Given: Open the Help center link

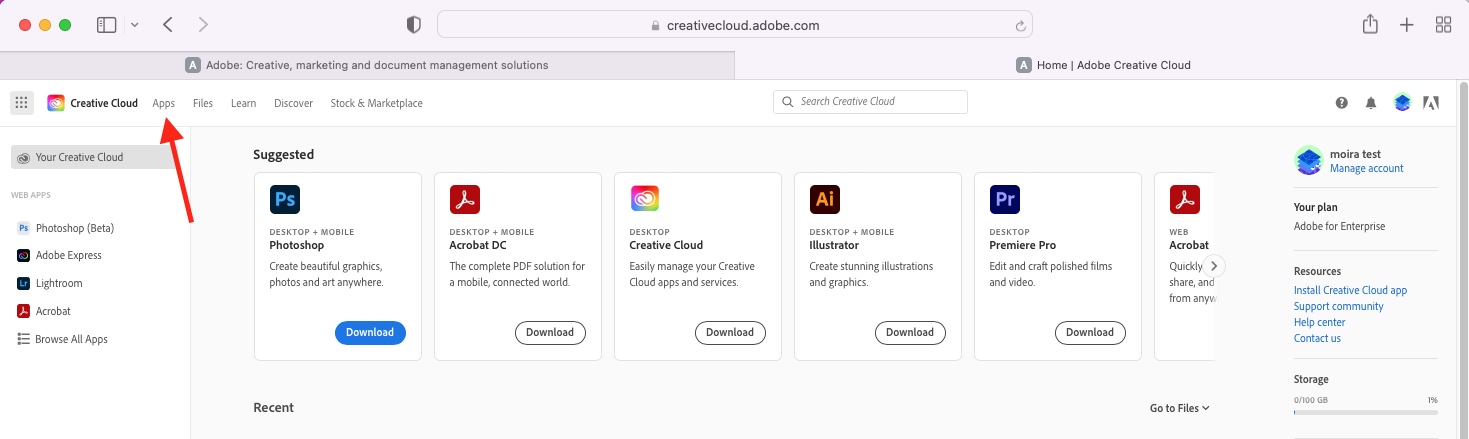Looking at the screenshot, I should point(1319,322).
